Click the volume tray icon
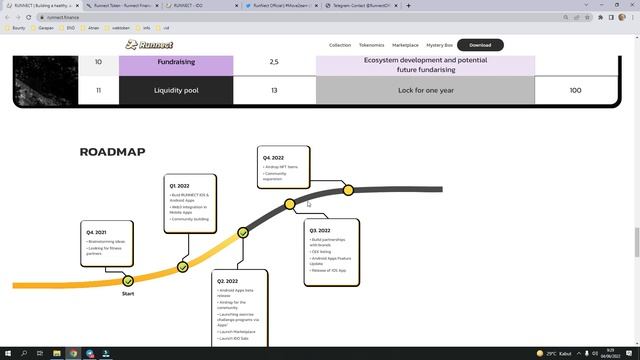This screenshot has height=360, width=640. [x=595, y=353]
